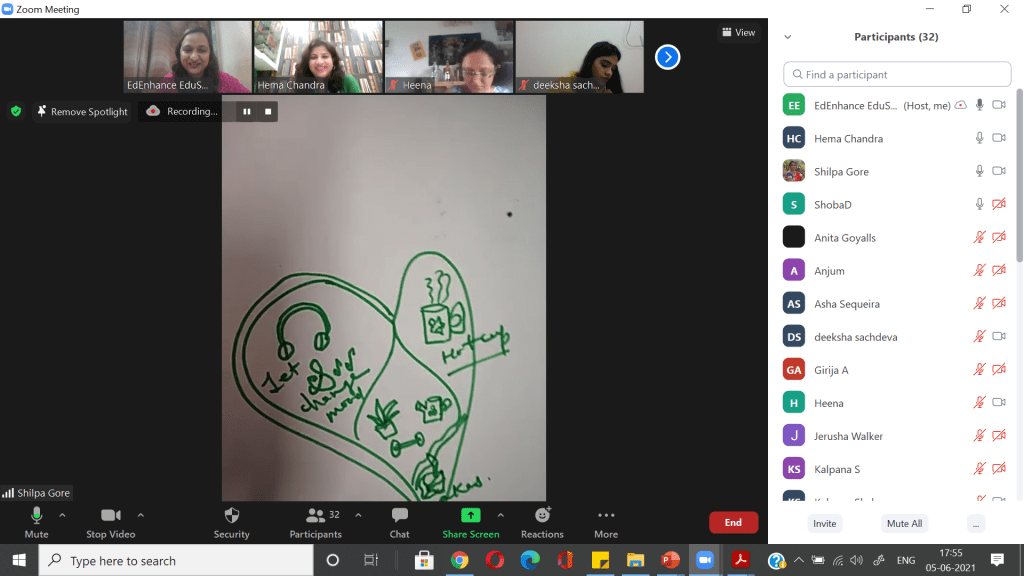Click Remove Spotlight
1024x576 pixels.
(82, 111)
